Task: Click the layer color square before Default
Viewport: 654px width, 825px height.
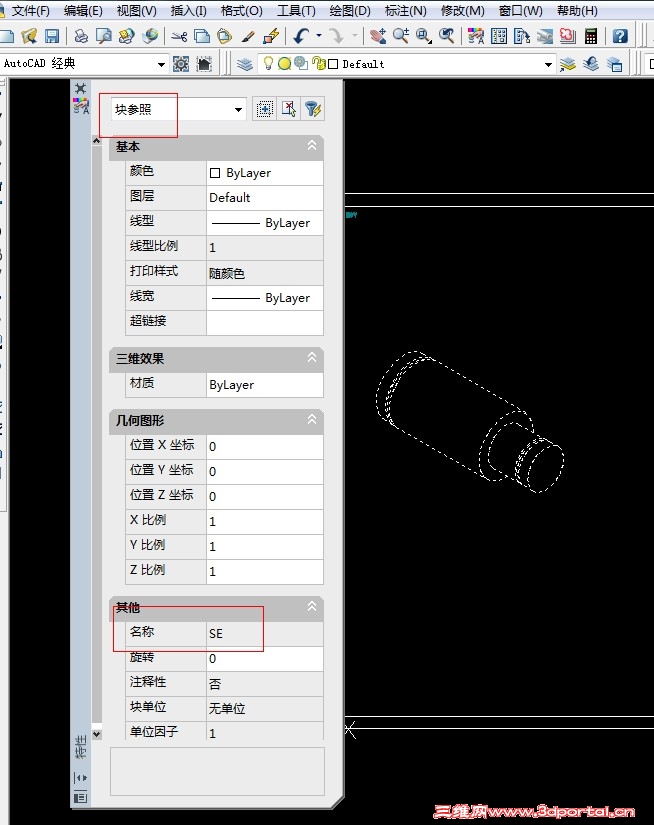Action: (333, 64)
